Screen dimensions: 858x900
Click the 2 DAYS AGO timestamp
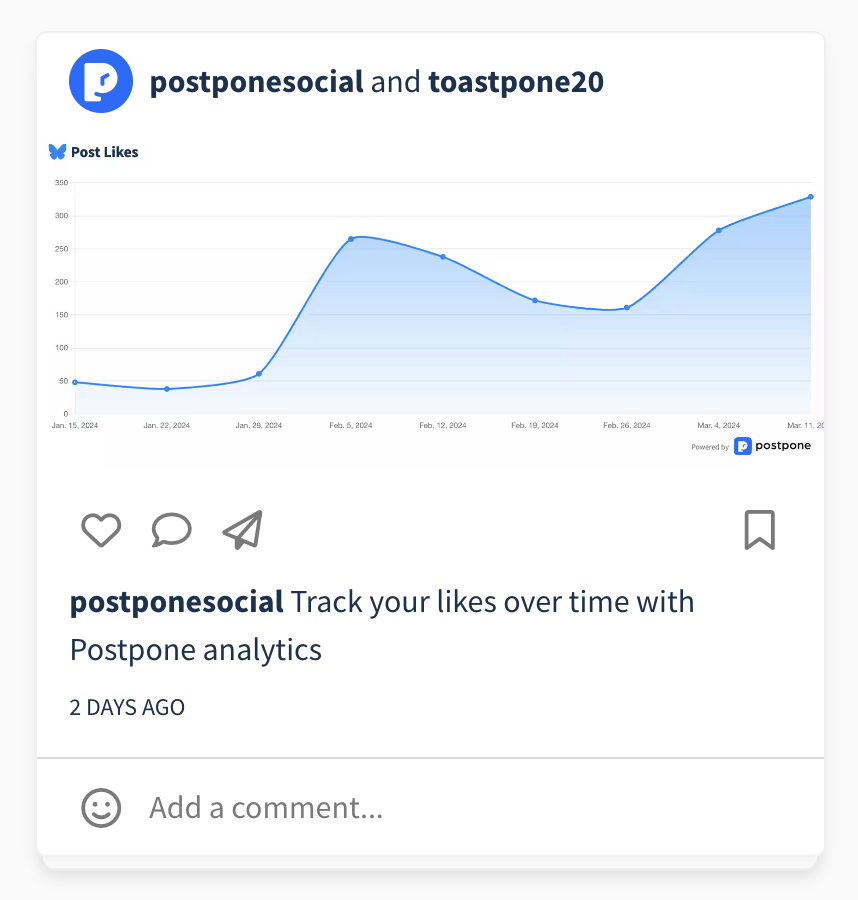[127, 708]
